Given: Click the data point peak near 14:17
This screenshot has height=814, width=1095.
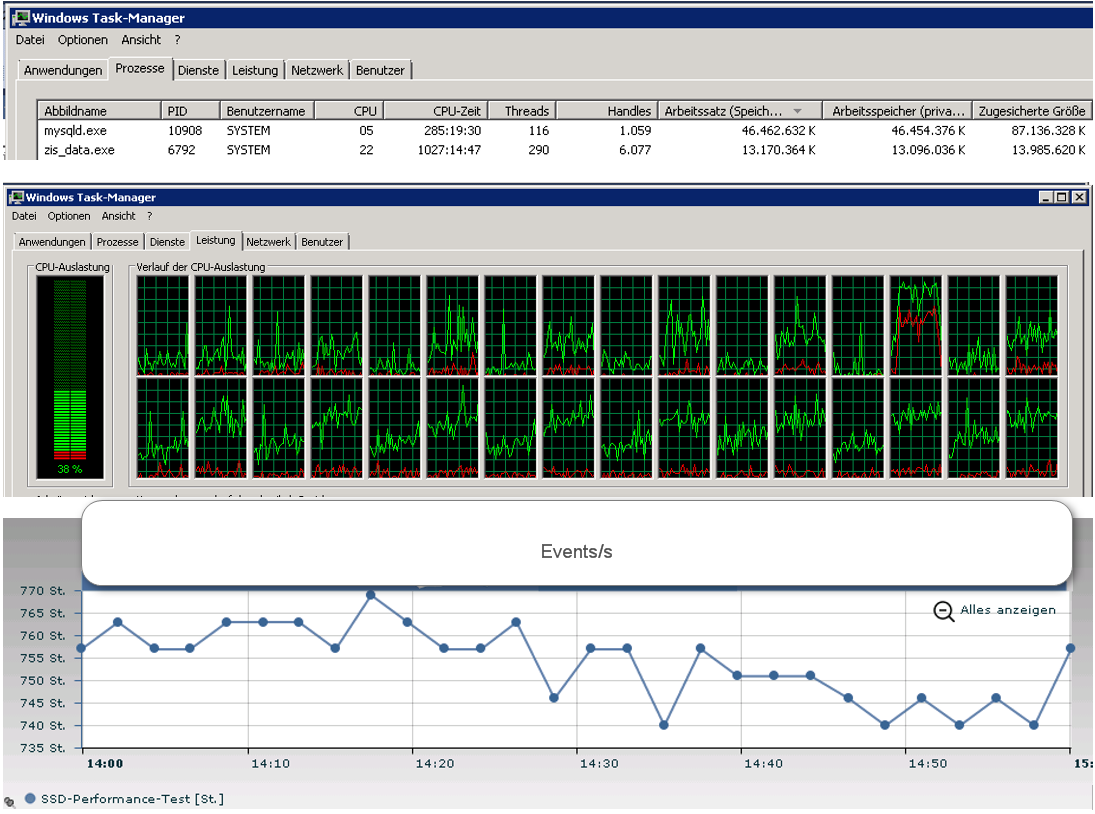Looking at the screenshot, I should click(370, 596).
